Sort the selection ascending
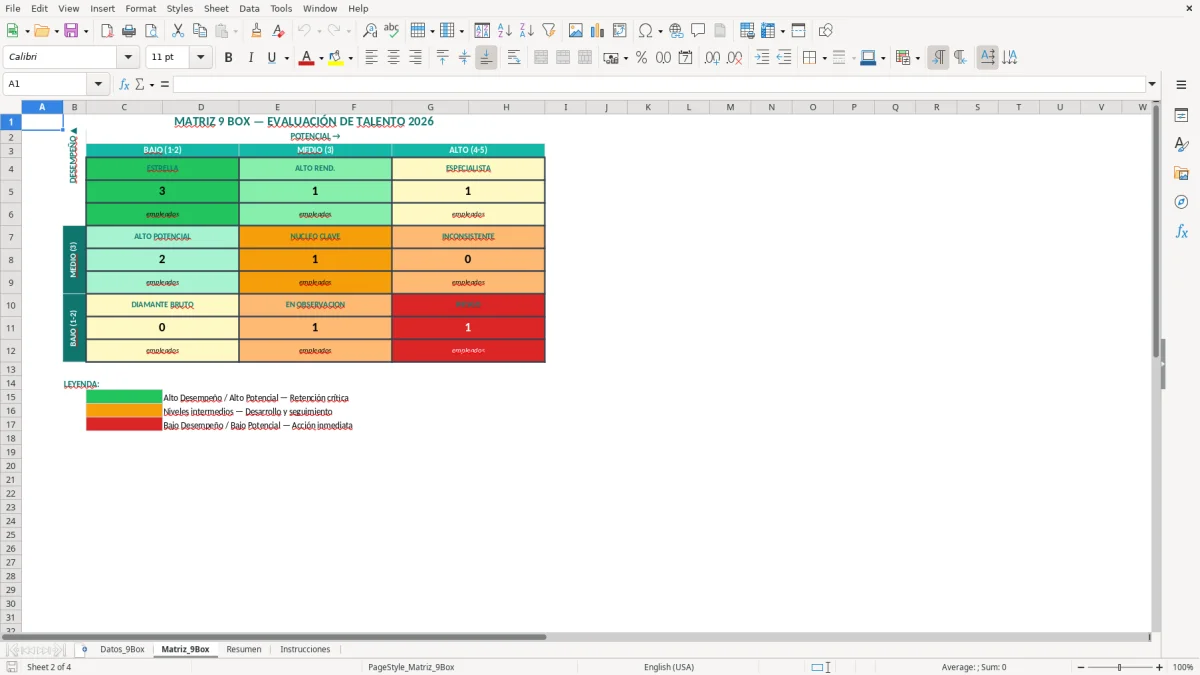 click(x=505, y=31)
